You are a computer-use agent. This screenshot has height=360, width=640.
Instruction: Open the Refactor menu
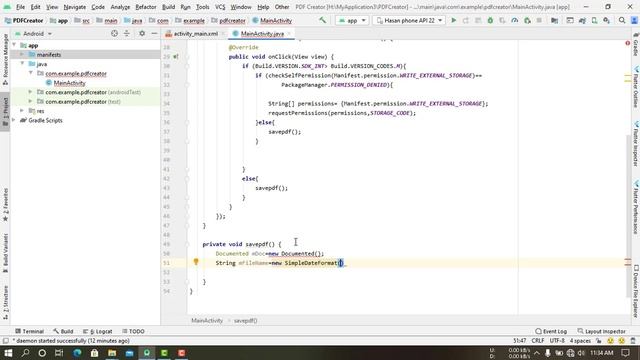pyautogui.click(x=146, y=7)
